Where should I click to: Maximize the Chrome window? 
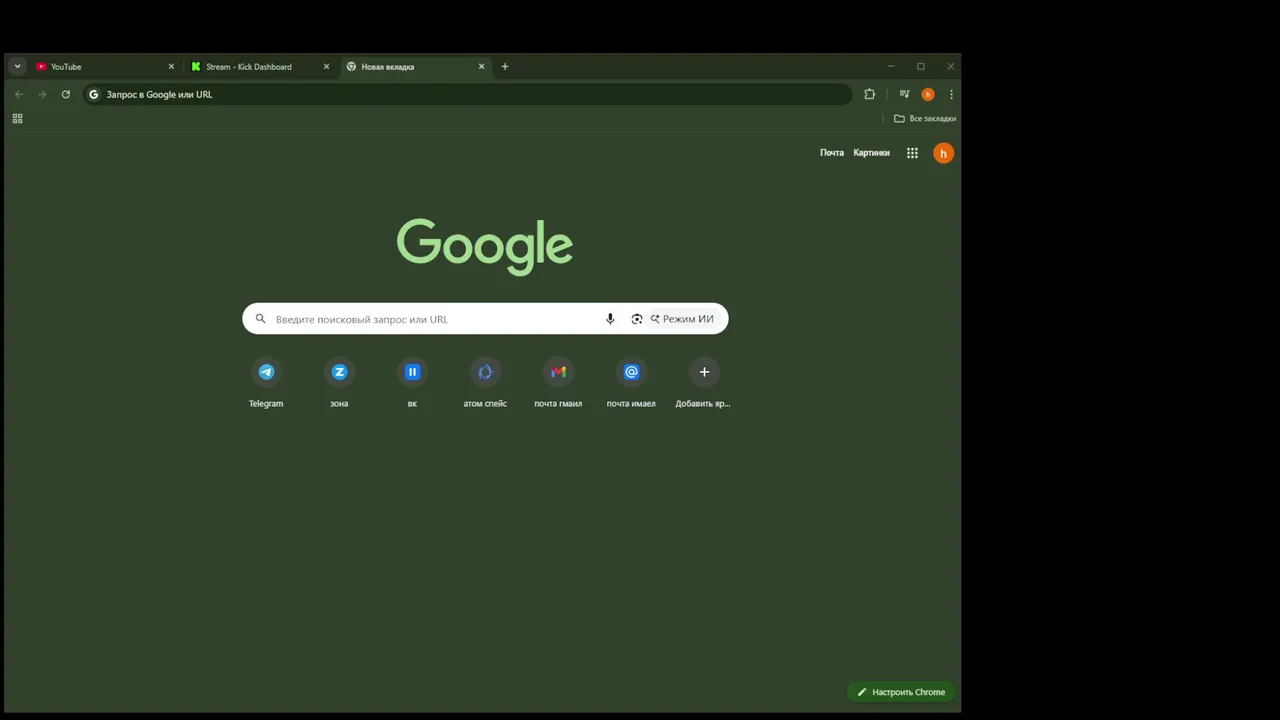tap(920, 67)
